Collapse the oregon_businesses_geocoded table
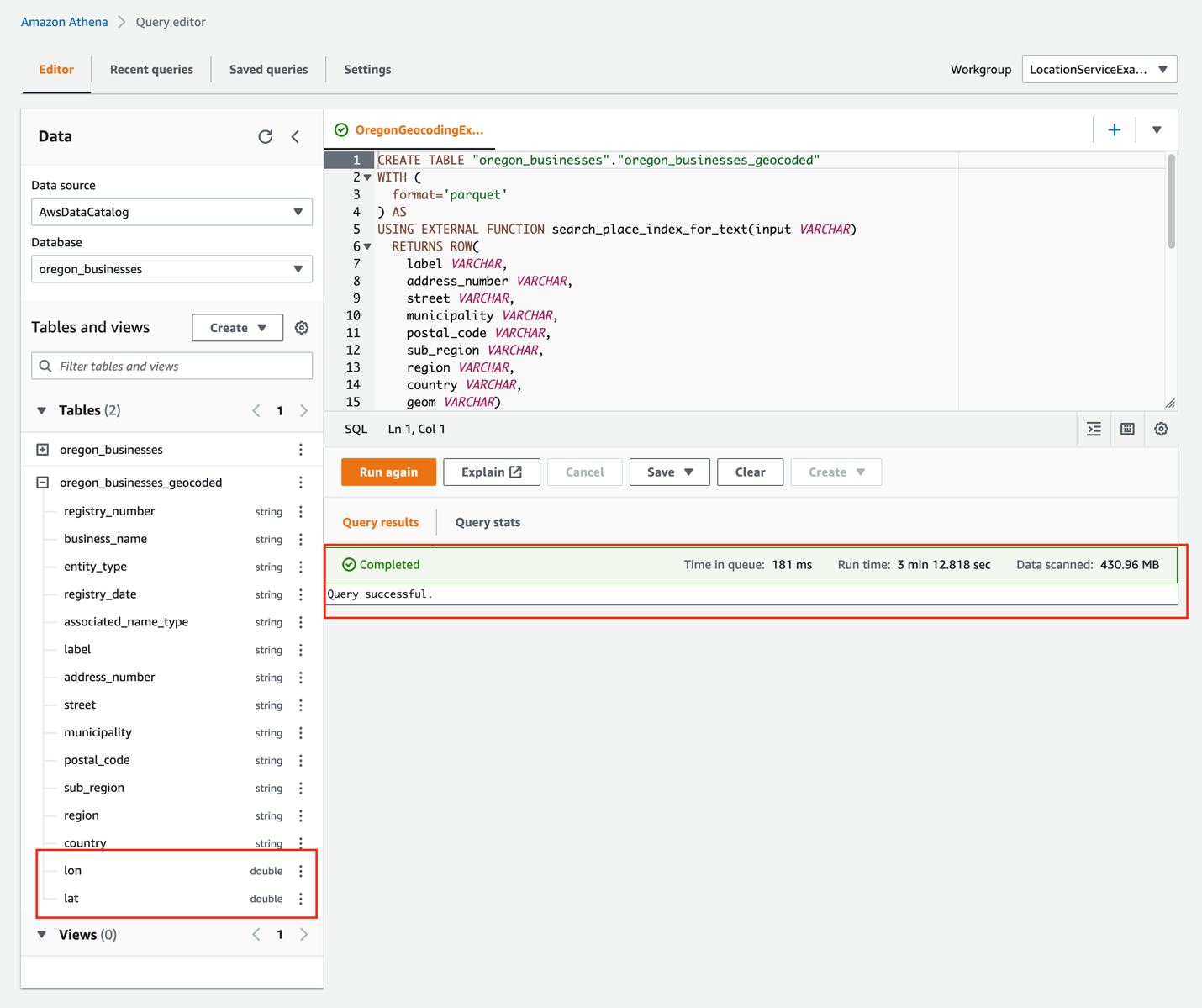The height and width of the screenshot is (1008, 1202). [x=42, y=483]
